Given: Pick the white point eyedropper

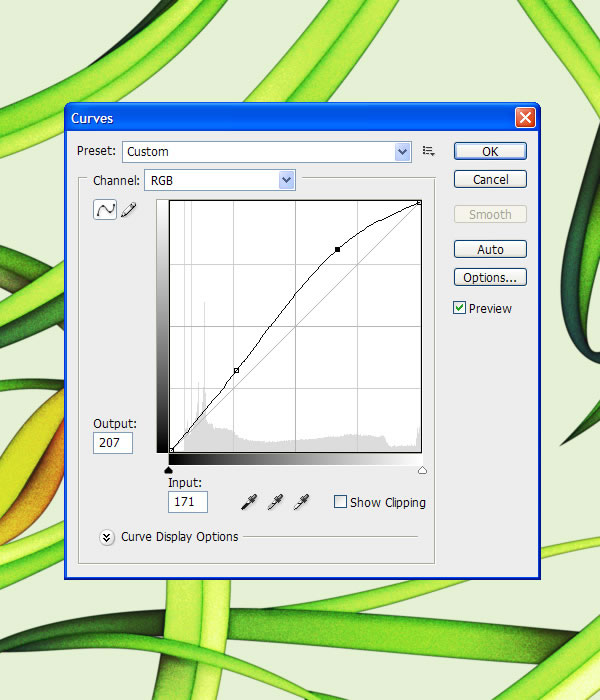Looking at the screenshot, I should 302,502.
